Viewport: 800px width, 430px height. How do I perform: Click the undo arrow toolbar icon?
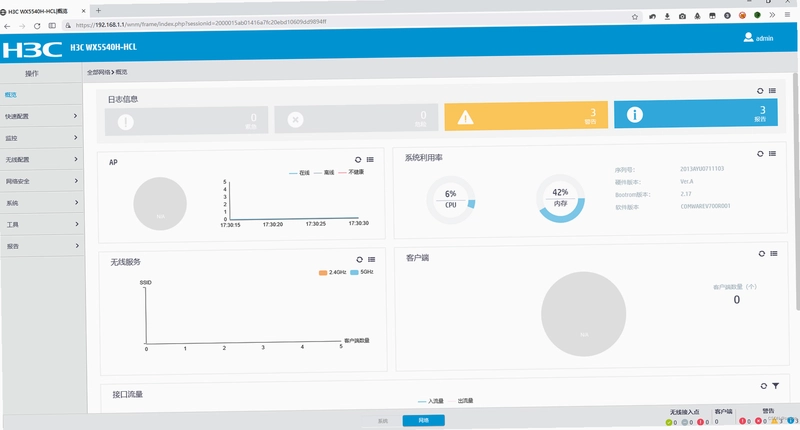652,16
